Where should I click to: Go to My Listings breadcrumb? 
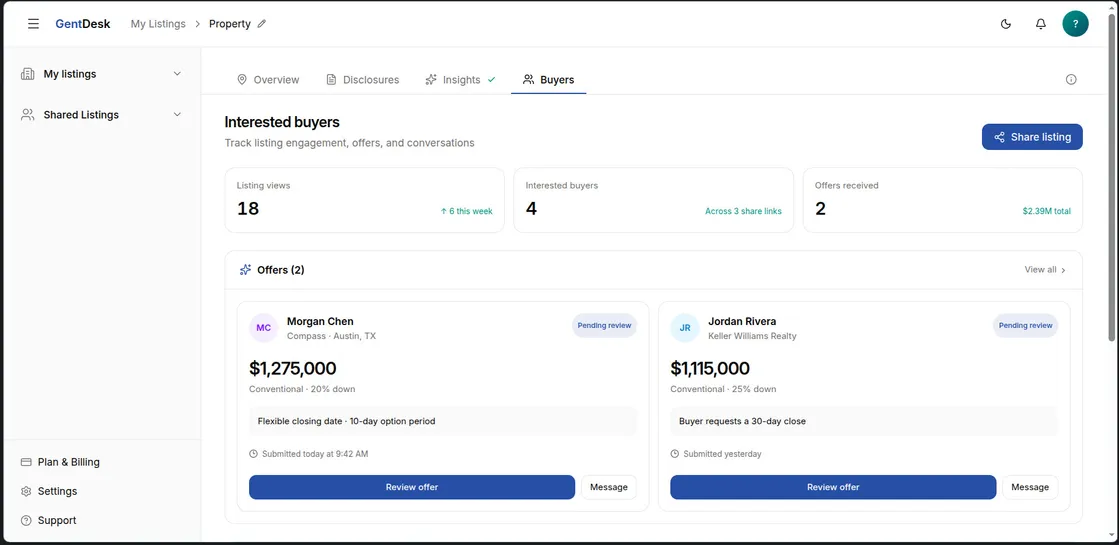[x=158, y=24]
